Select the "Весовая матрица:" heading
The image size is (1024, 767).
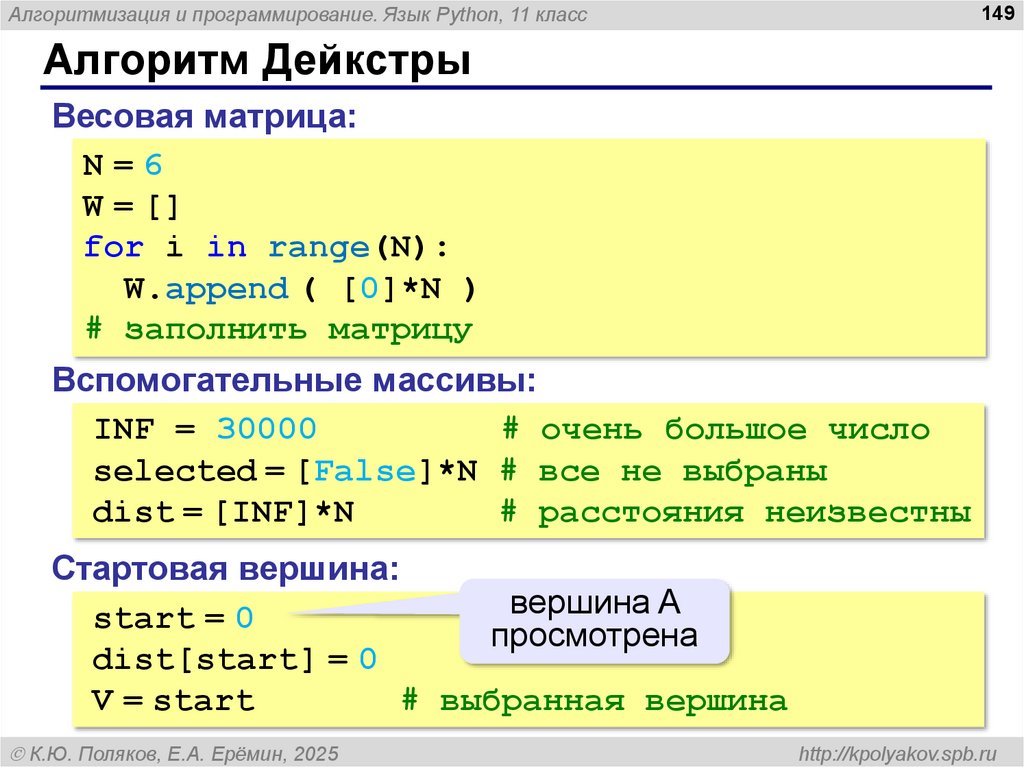(204, 117)
